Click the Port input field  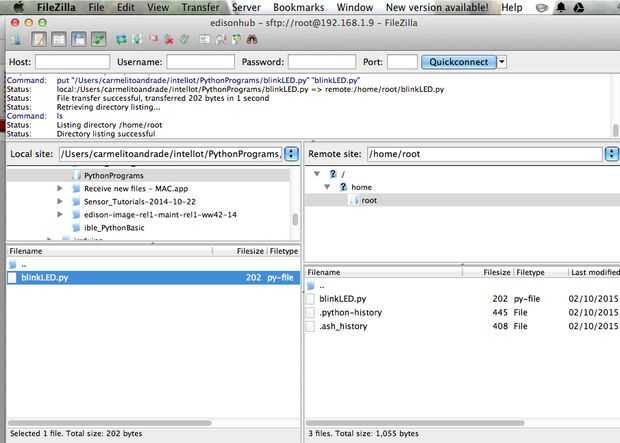click(x=402, y=62)
